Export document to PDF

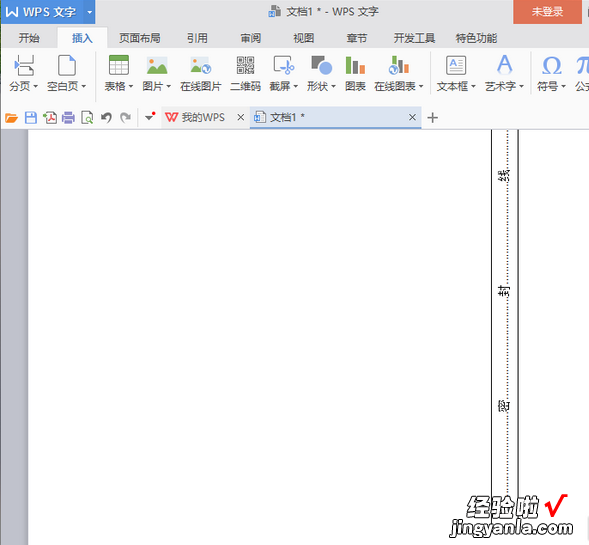tap(50, 118)
